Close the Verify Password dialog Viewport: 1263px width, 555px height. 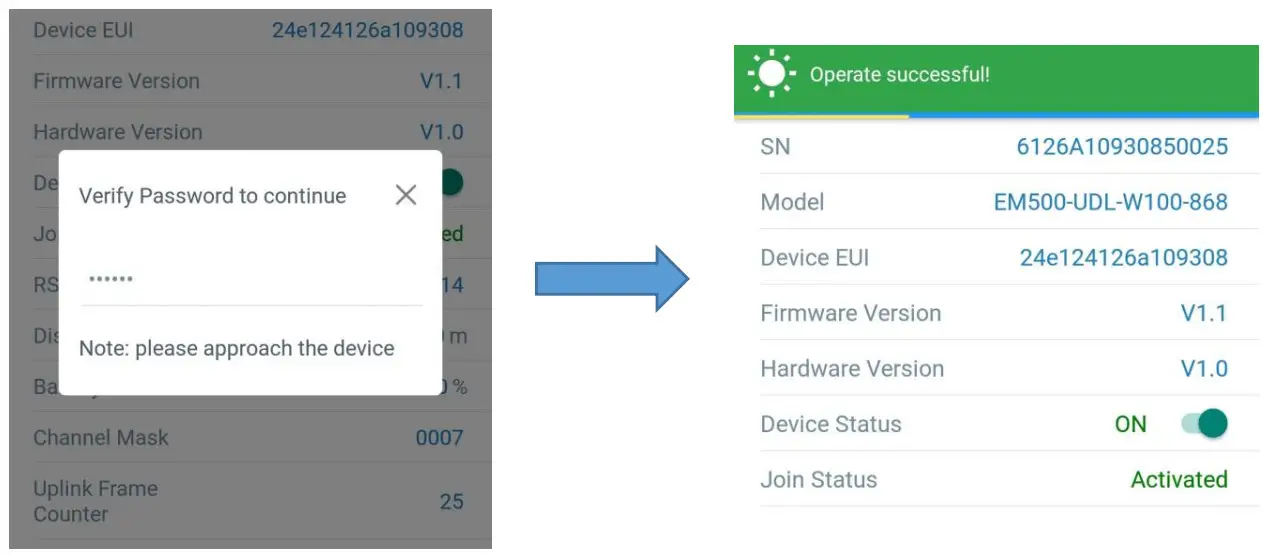pyautogui.click(x=405, y=195)
